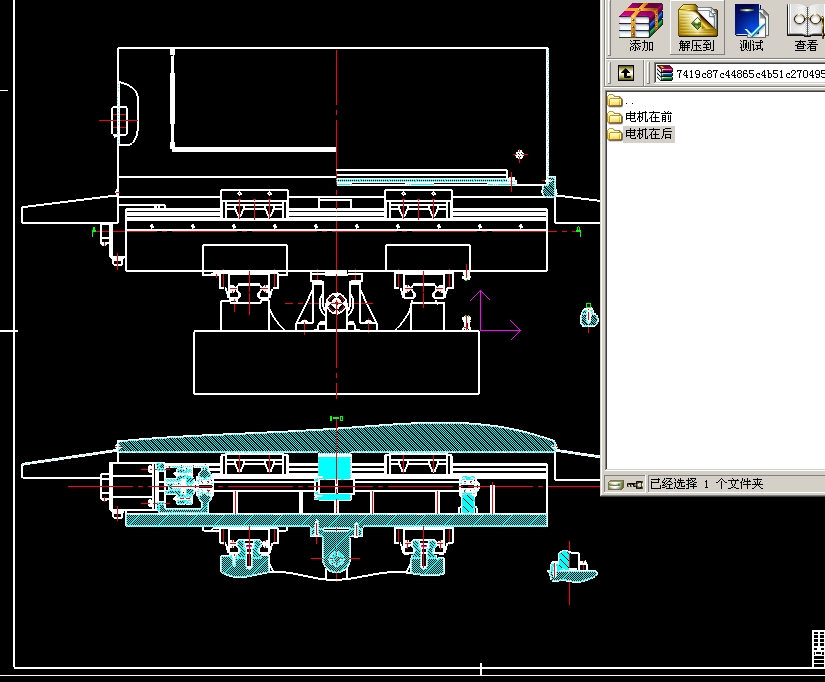Click the disk drive icon in status bar

[616, 484]
